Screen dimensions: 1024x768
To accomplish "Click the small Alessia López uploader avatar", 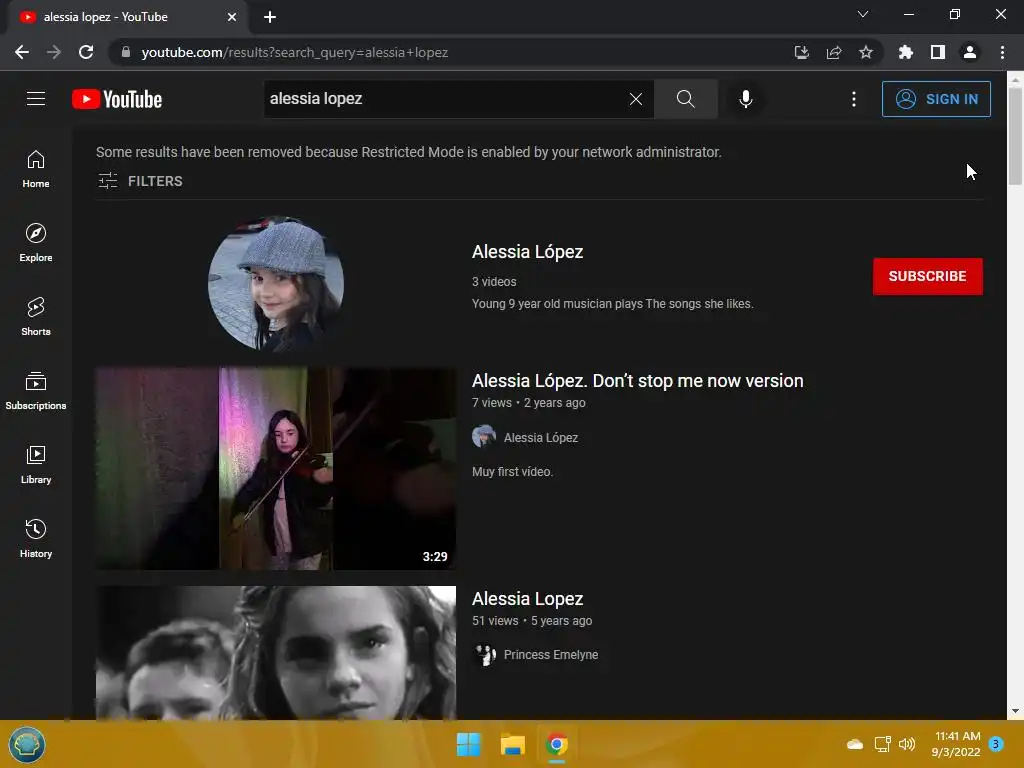I will click(484, 436).
